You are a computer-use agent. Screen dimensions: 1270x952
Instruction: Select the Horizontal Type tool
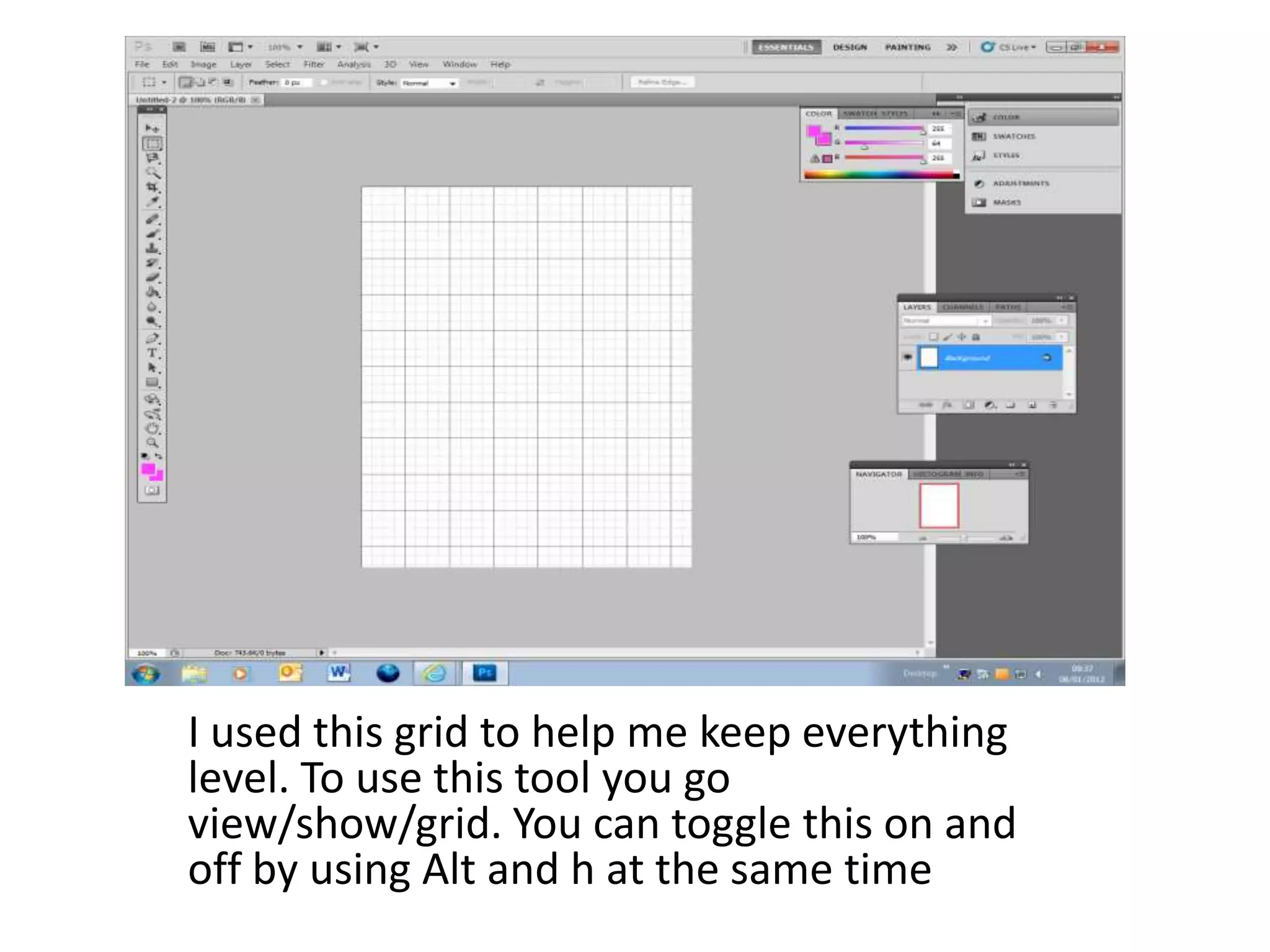tap(152, 353)
